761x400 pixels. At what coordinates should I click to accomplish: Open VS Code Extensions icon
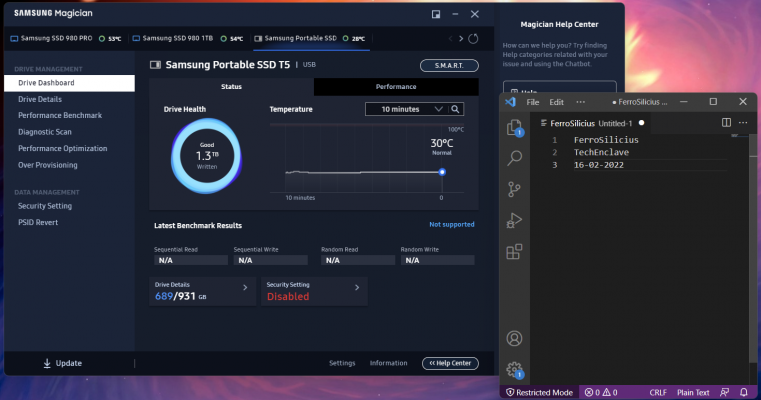[x=514, y=251]
